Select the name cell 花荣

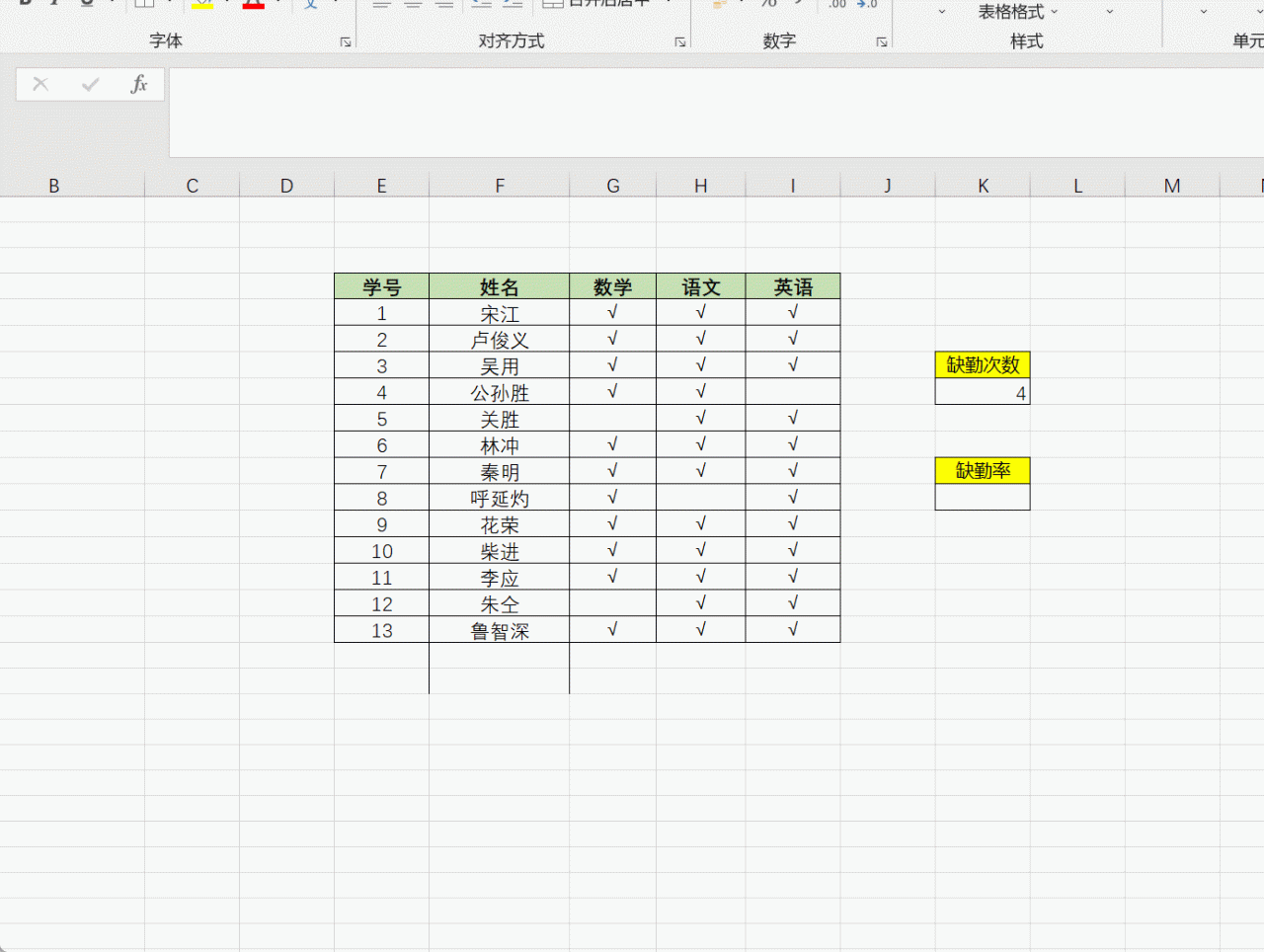pyautogui.click(x=500, y=524)
